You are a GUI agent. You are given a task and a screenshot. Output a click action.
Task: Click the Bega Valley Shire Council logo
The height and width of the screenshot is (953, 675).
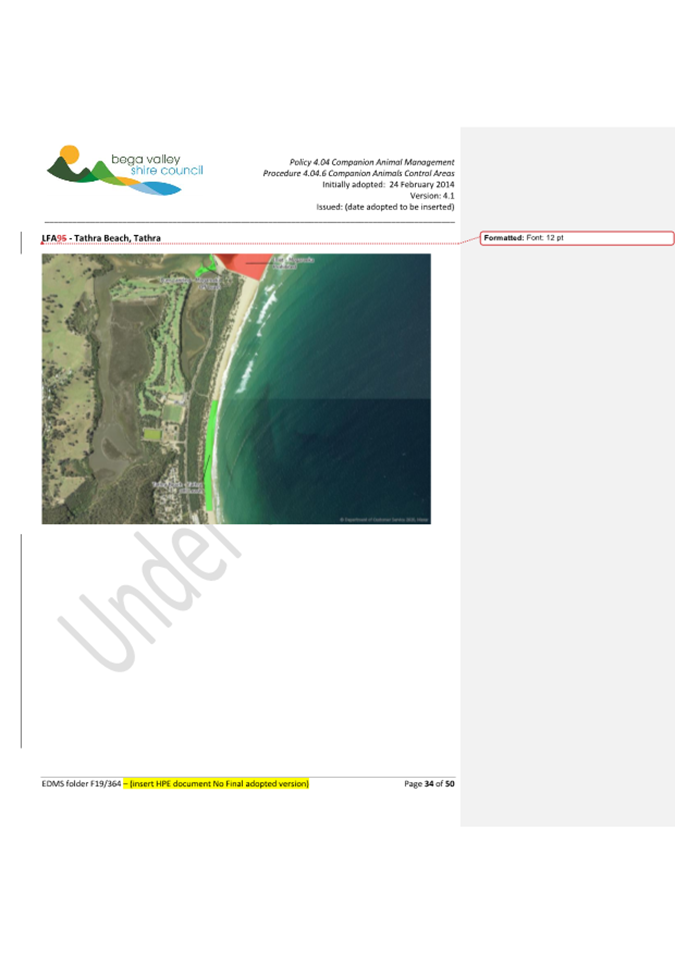point(123,168)
